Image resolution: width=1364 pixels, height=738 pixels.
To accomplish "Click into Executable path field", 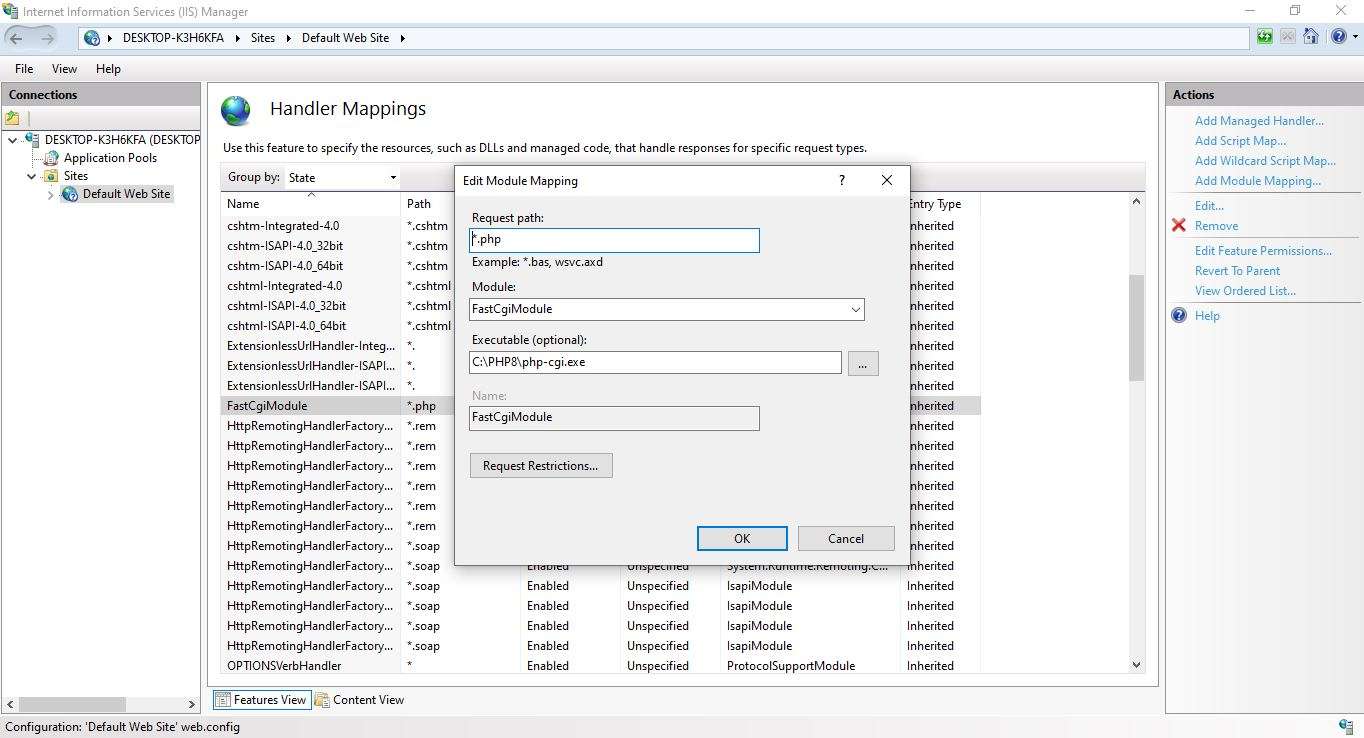I will [655, 363].
